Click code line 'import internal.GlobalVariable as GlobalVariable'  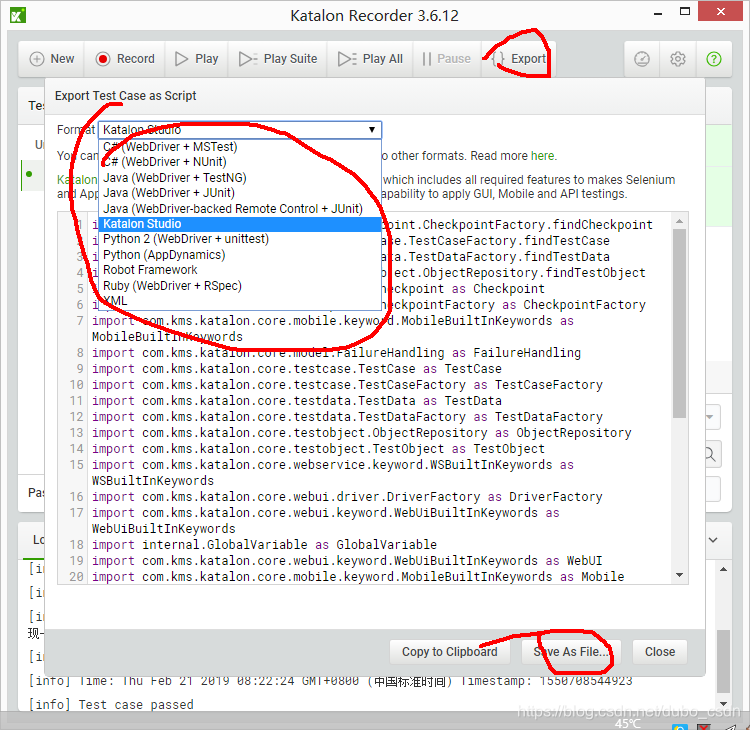click(x=265, y=544)
